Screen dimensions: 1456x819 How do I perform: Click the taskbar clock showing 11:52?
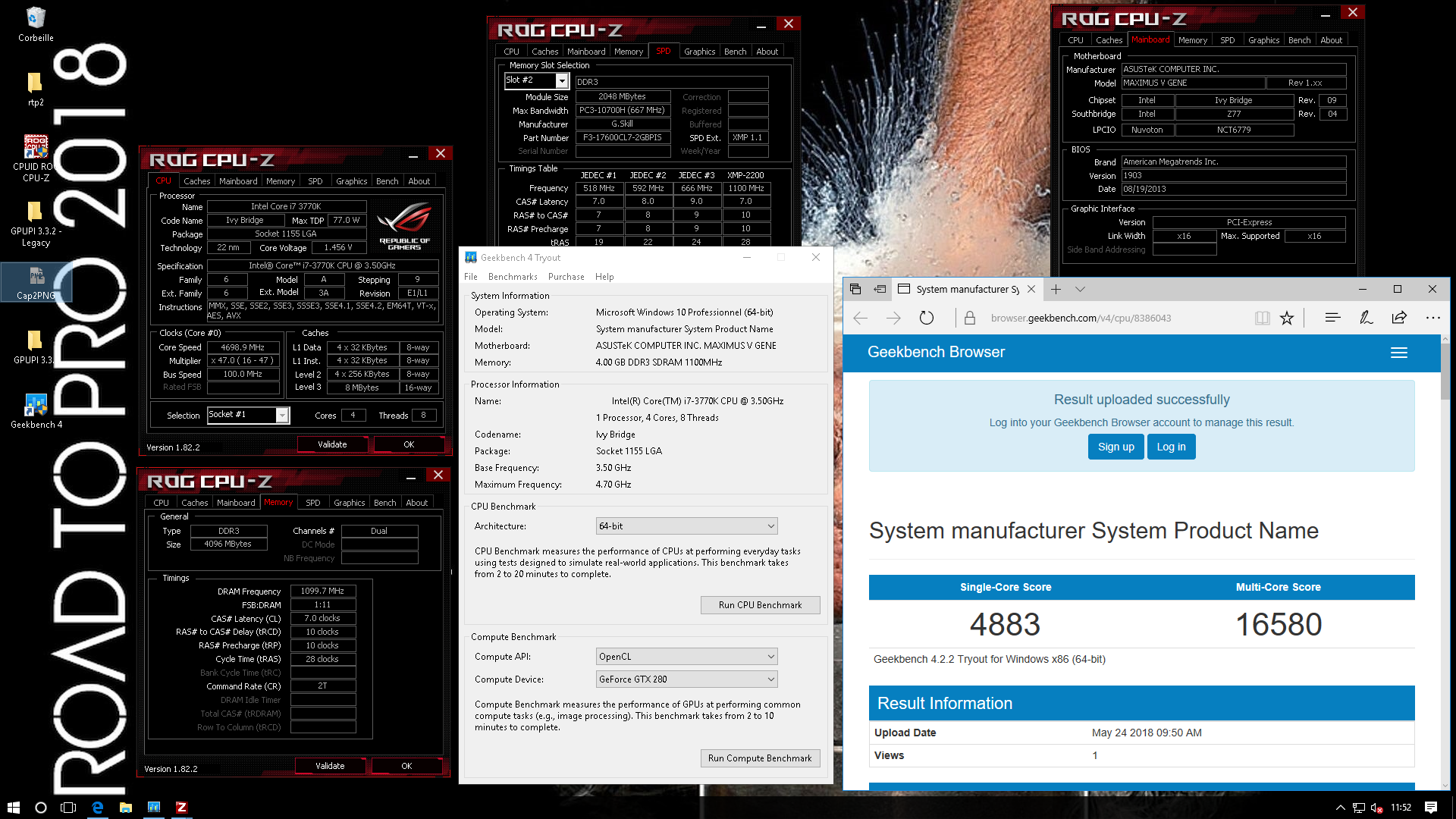1401,808
